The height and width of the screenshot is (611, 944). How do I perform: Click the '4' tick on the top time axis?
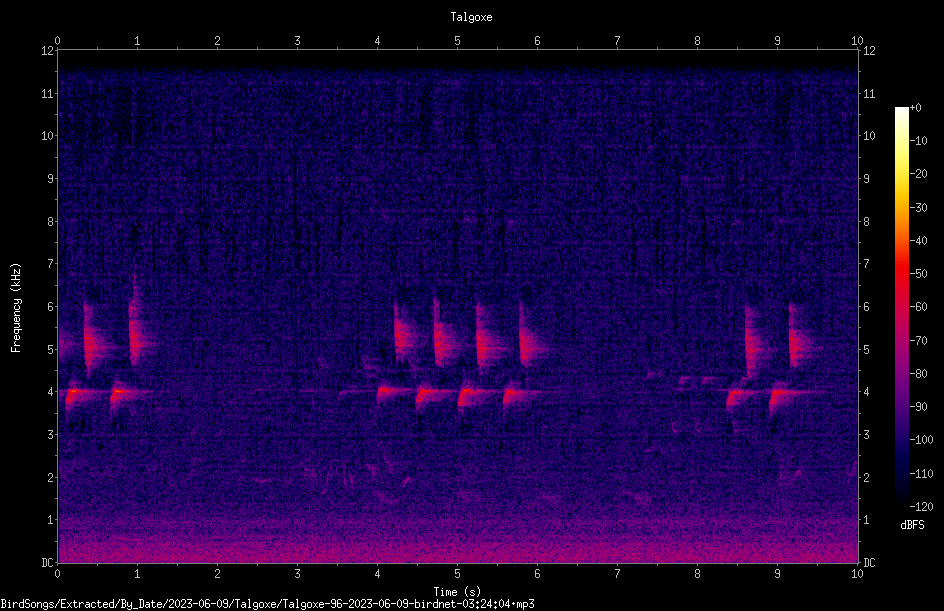[377, 40]
